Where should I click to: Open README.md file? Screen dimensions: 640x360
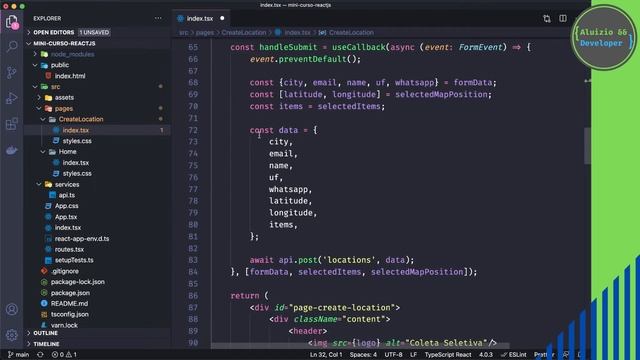pos(69,304)
